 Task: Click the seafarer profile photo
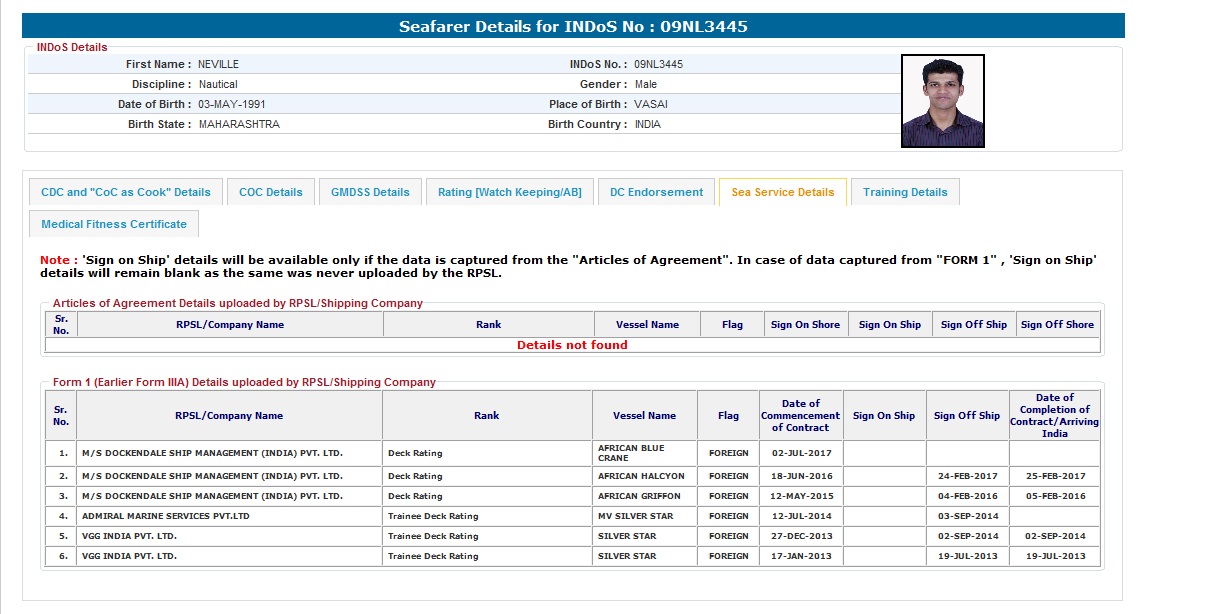[942, 101]
